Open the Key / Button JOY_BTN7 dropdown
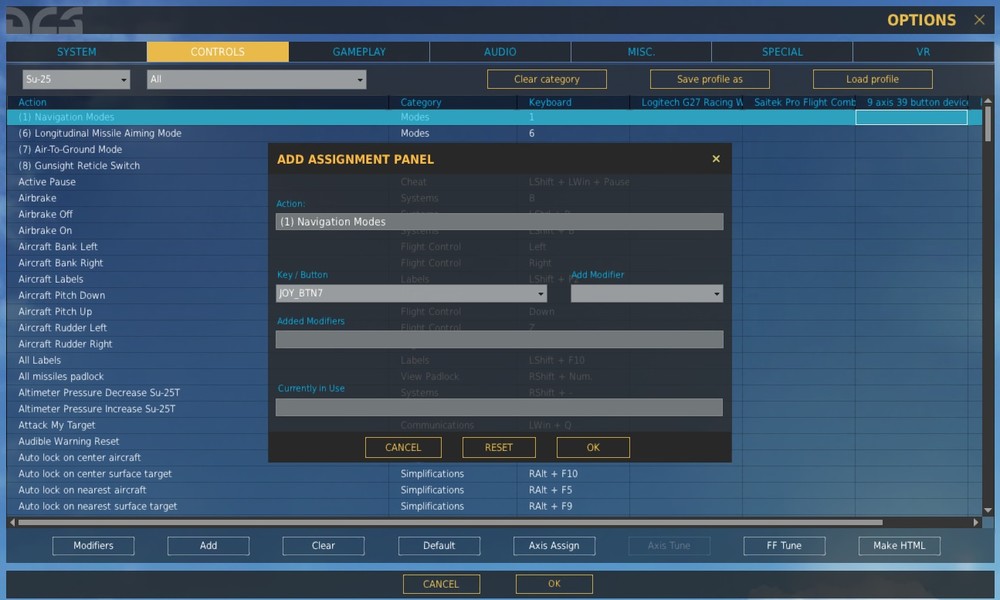The image size is (1000, 600). [x=411, y=293]
